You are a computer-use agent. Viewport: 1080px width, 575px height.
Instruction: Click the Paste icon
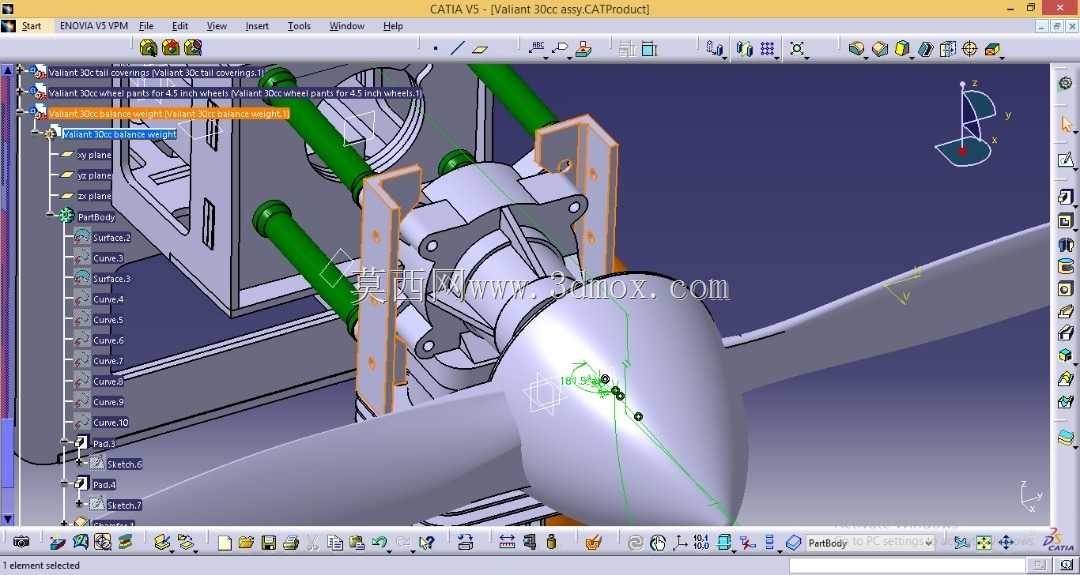(x=357, y=543)
